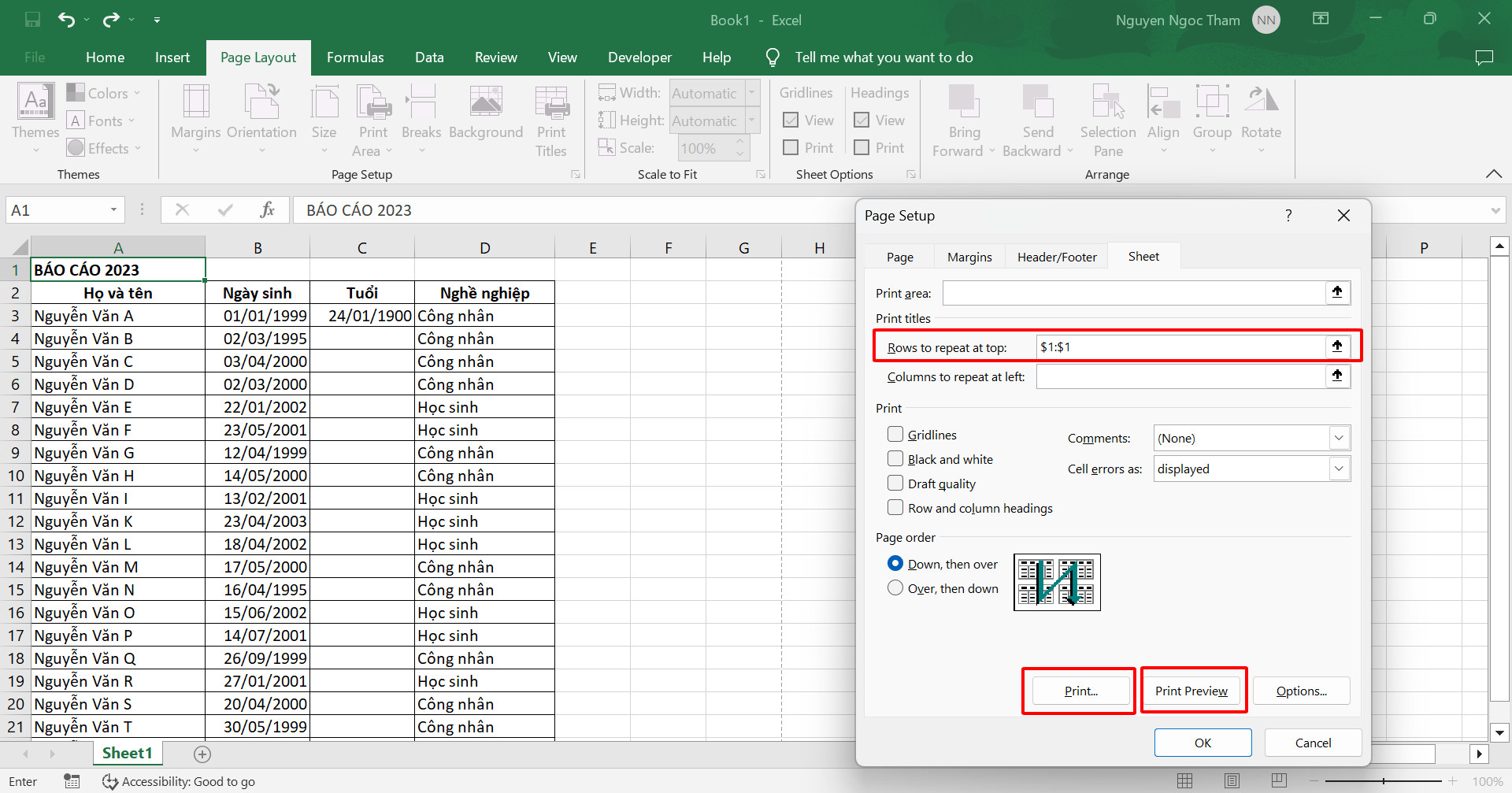
Task: Click range selector for Columns to repeat
Action: pyautogui.click(x=1336, y=376)
